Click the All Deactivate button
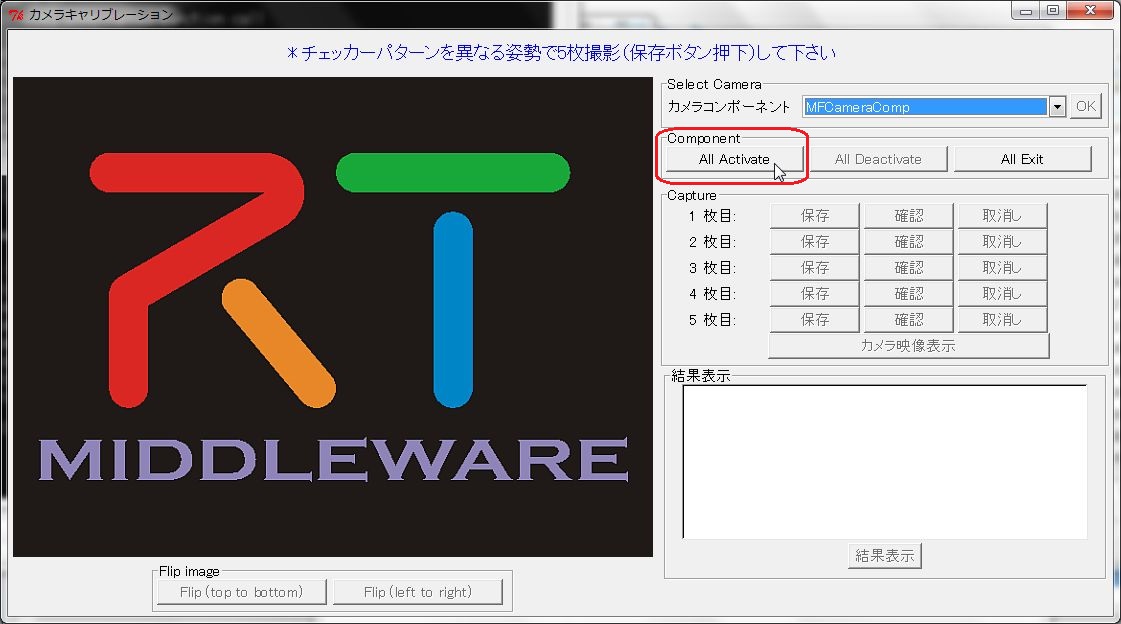Image resolution: width=1121 pixels, height=624 pixels. (879, 159)
